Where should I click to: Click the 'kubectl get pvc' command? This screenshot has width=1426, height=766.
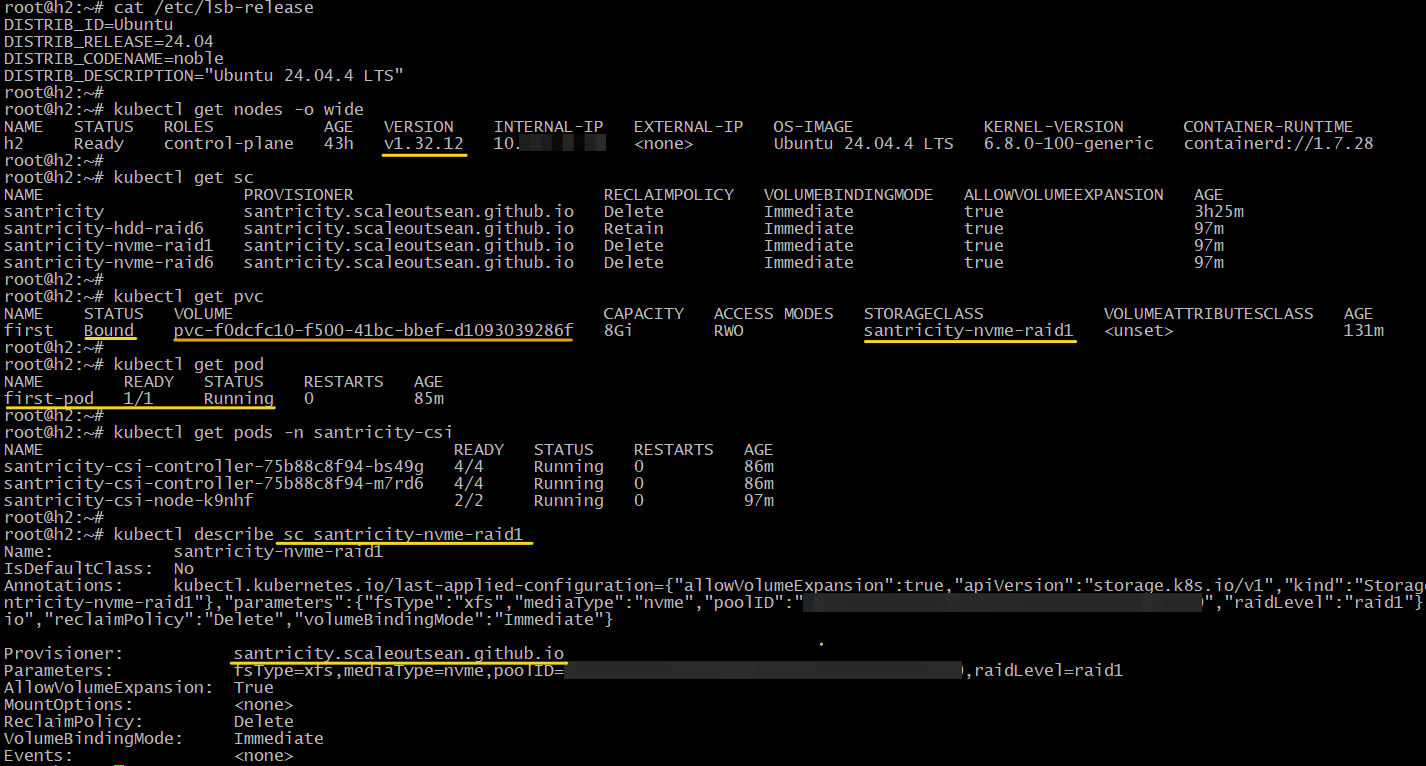pos(189,297)
